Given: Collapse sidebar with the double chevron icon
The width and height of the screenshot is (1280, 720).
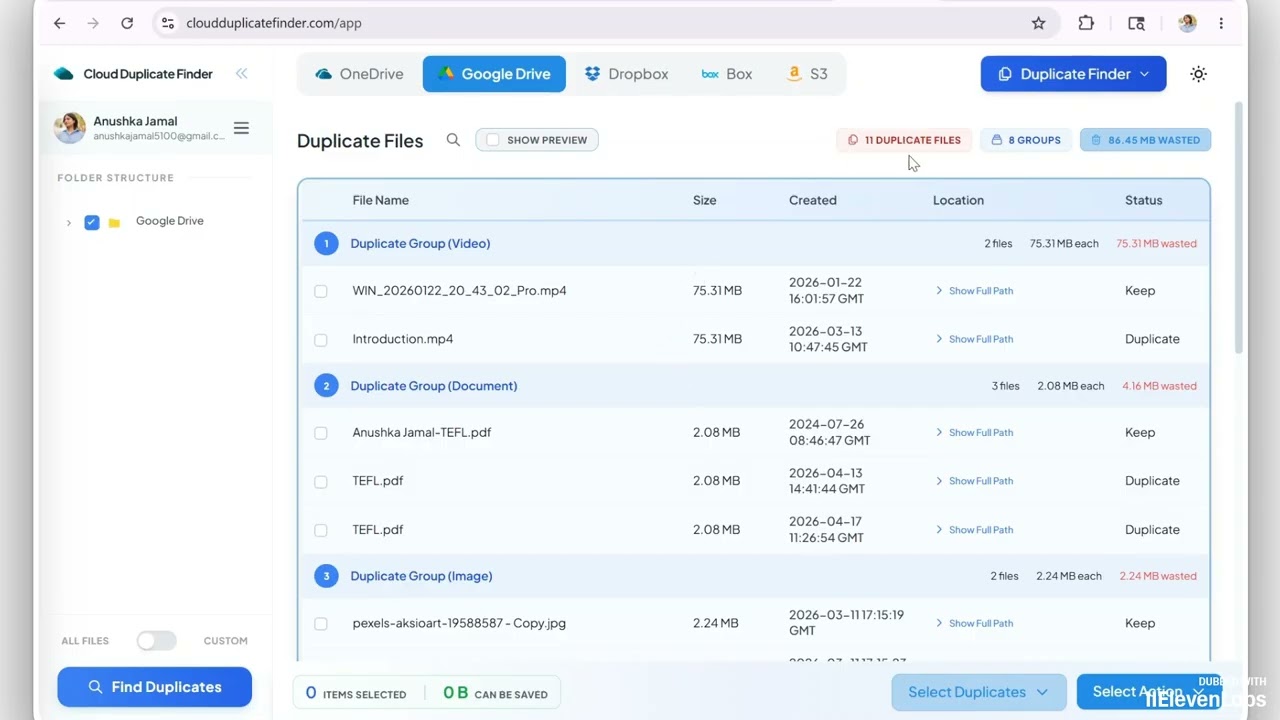Looking at the screenshot, I should 241,74.
